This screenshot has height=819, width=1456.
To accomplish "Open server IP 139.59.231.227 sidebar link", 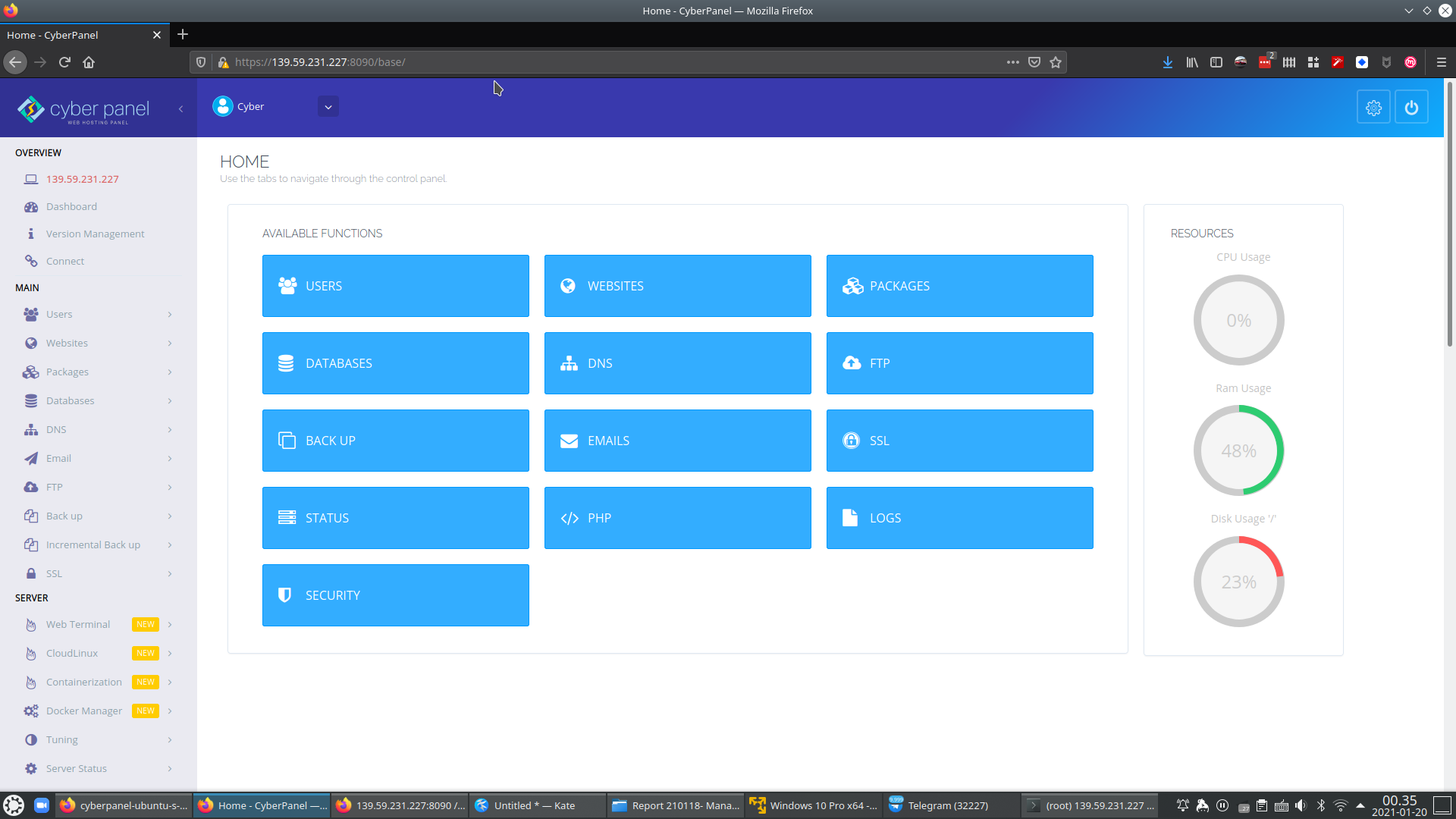I will 82,179.
